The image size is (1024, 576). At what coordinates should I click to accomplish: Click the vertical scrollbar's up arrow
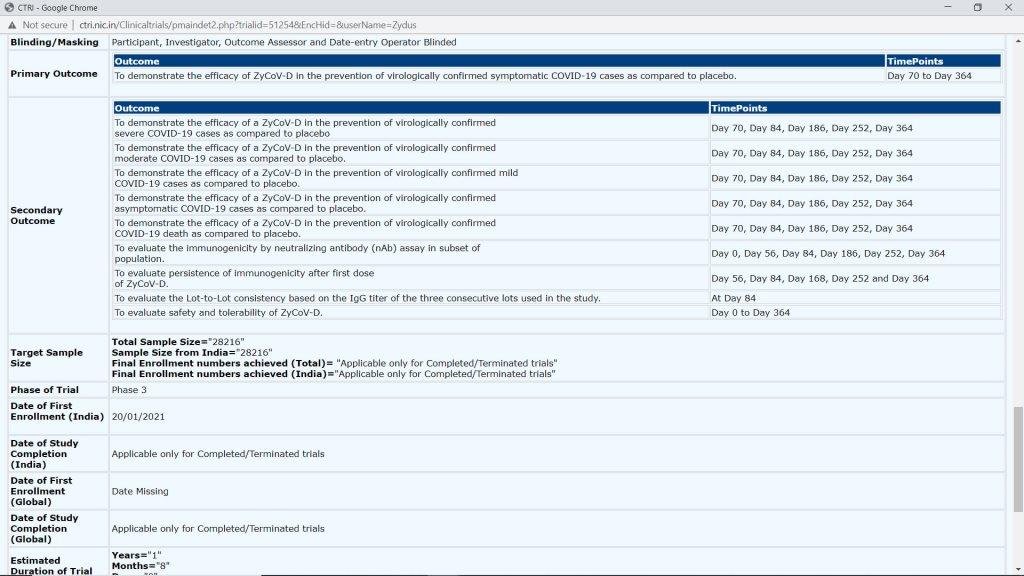click(x=1018, y=41)
